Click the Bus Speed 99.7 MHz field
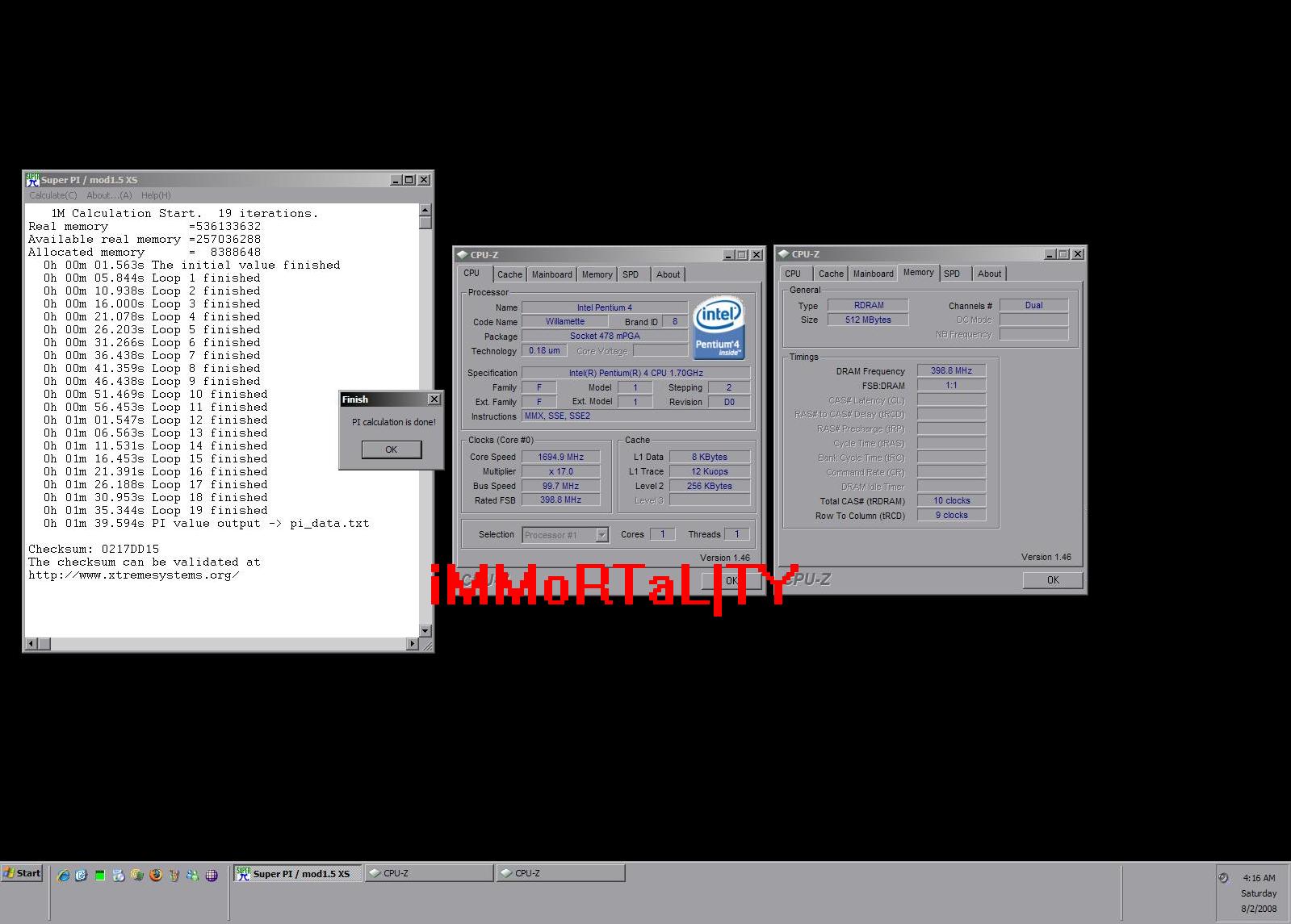This screenshot has height=924, width=1291. (x=560, y=486)
